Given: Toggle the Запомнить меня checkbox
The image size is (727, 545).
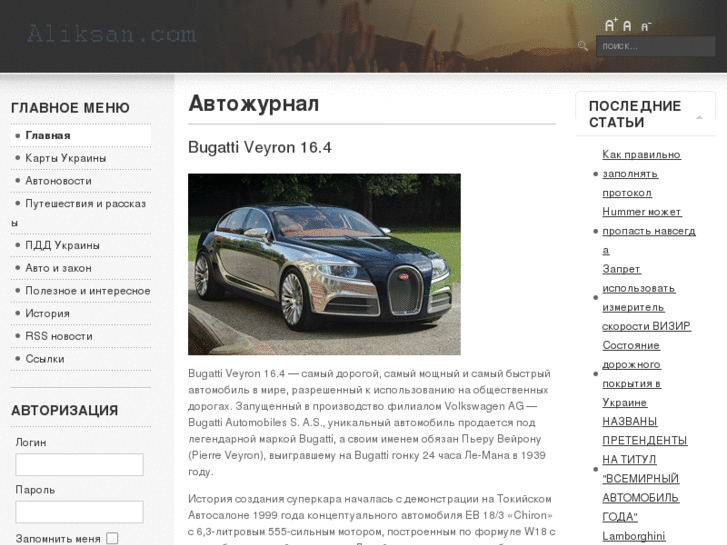Looking at the screenshot, I should tap(112, 538).
